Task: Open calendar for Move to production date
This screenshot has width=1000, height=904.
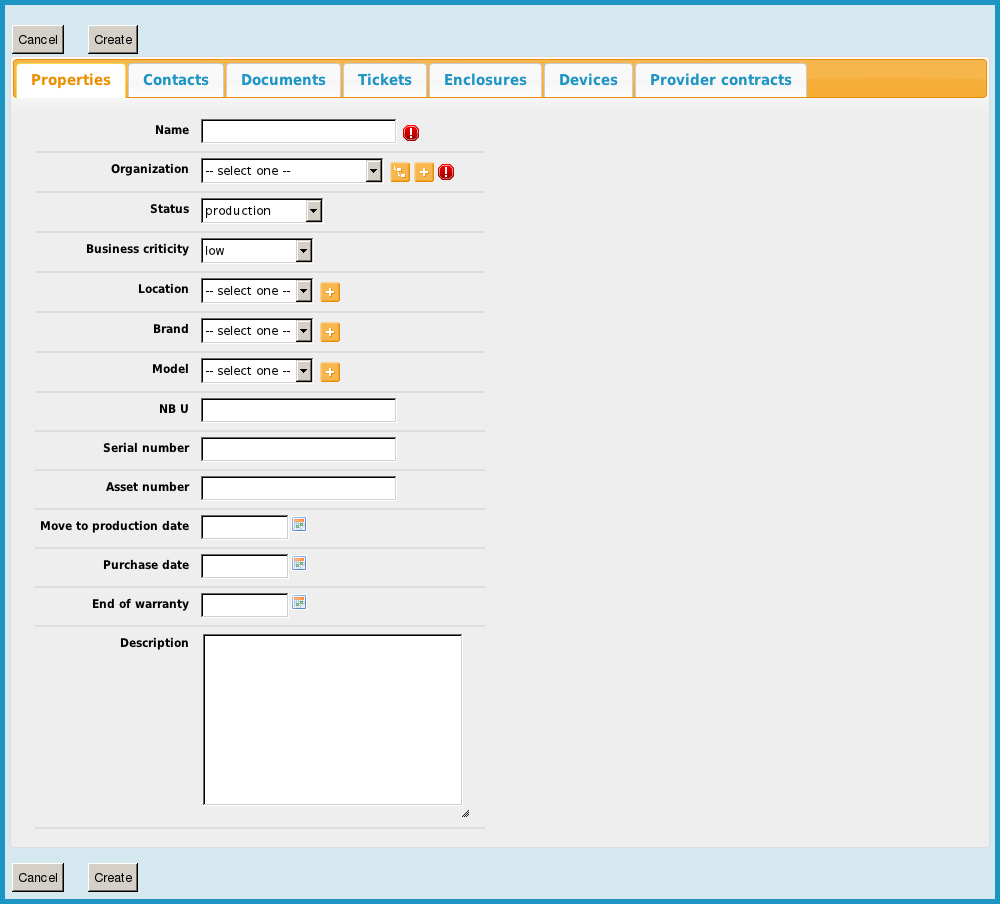Action: [299, 524]
